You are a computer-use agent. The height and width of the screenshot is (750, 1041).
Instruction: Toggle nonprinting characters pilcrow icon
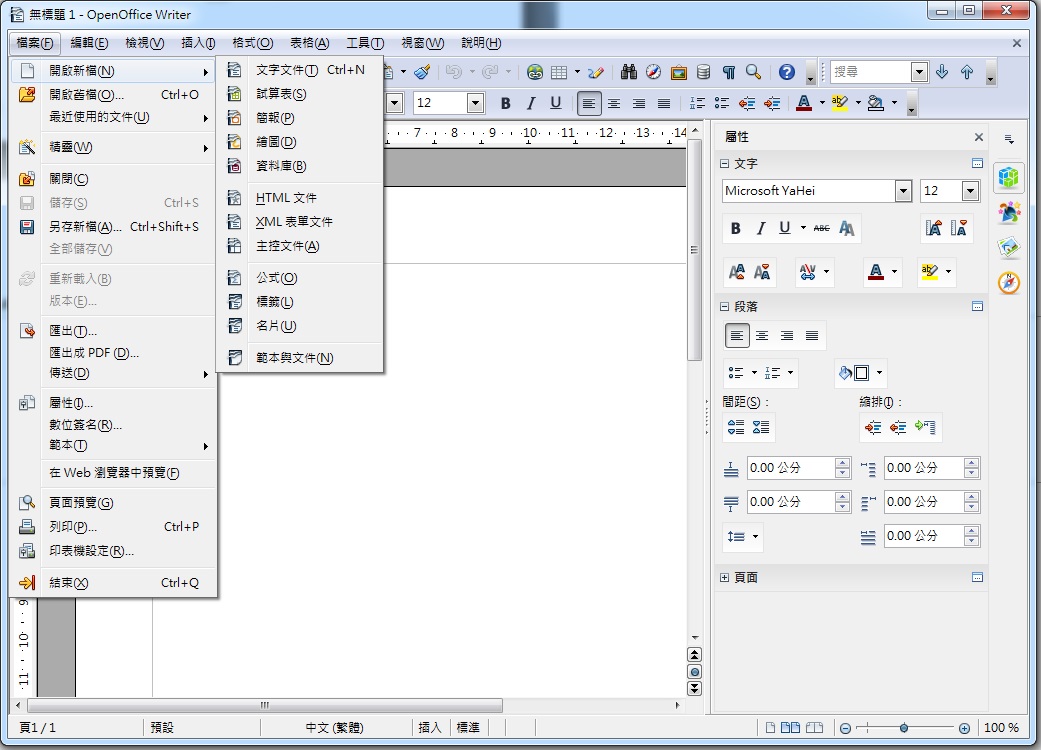pos(729,72)
